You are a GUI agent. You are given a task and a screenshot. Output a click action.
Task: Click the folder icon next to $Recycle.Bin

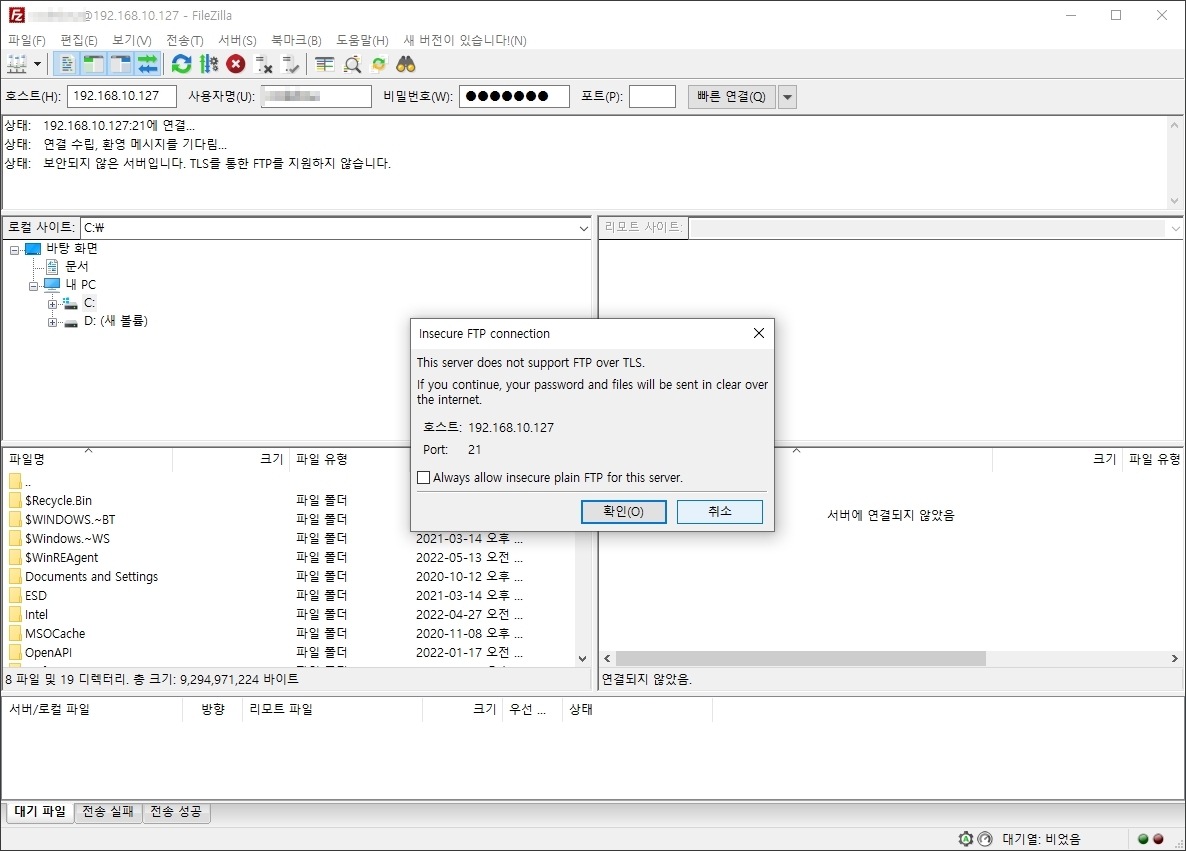(15, 500)
